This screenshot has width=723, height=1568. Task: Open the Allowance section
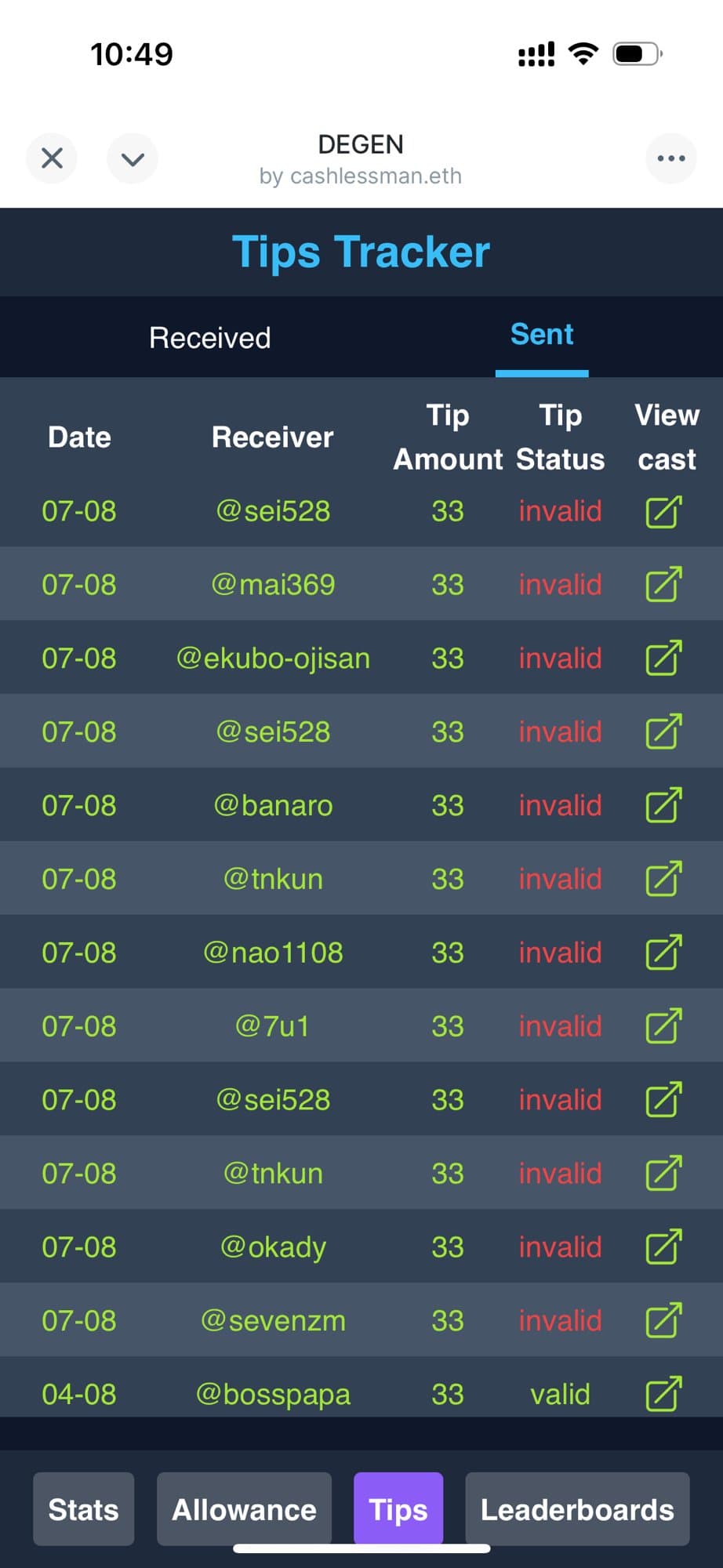click(x=244, y=1509)
